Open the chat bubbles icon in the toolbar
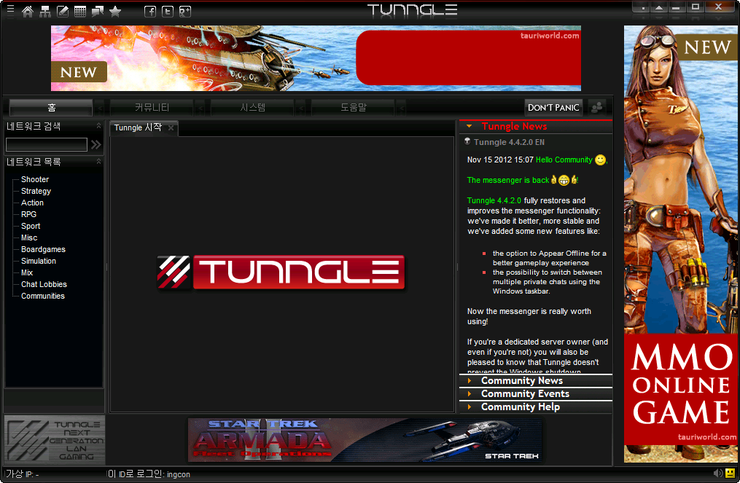The image size is (740, 483). 98,11
